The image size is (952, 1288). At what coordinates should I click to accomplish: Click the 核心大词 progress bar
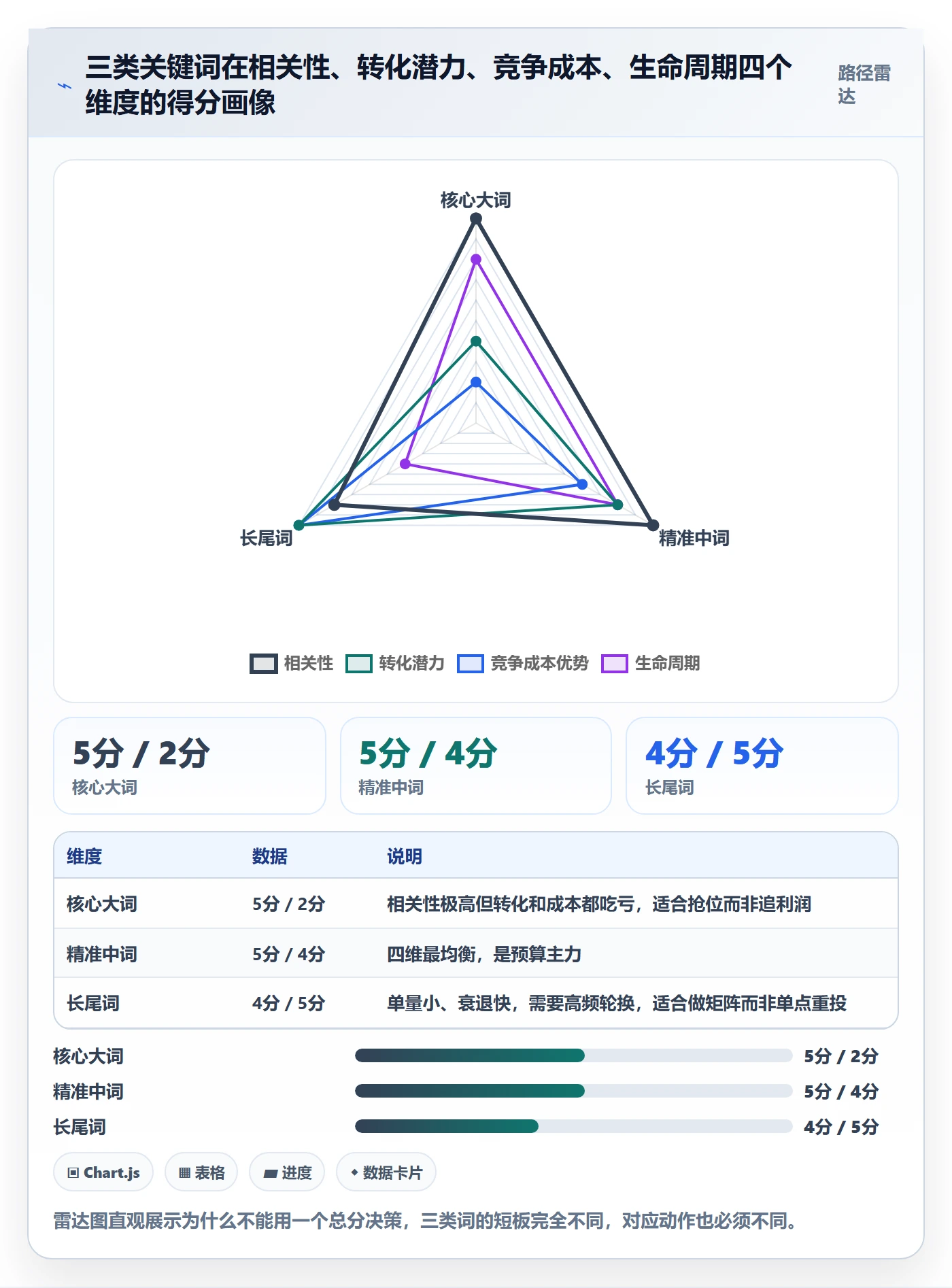tap(574, 1055)
